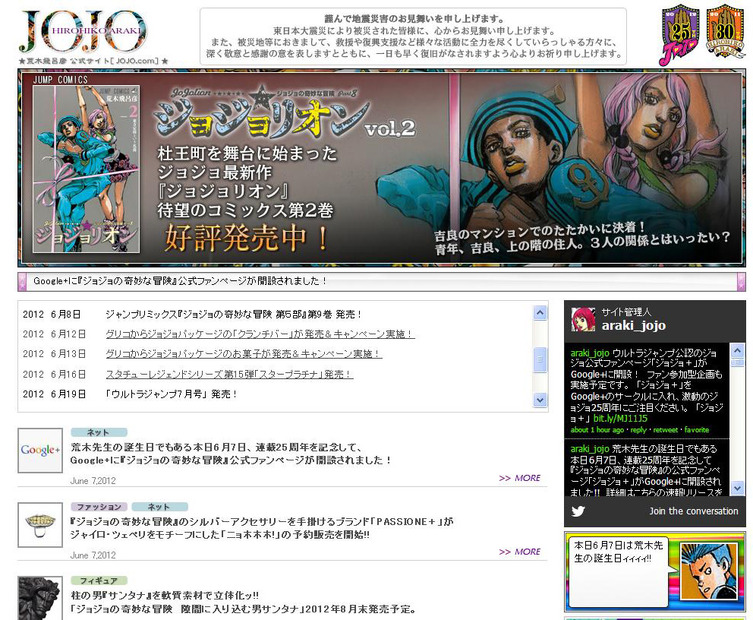This screenshot has height=620, width=753.
Task: Click the news list scrollbar thumb
Action: pos(540,359)
